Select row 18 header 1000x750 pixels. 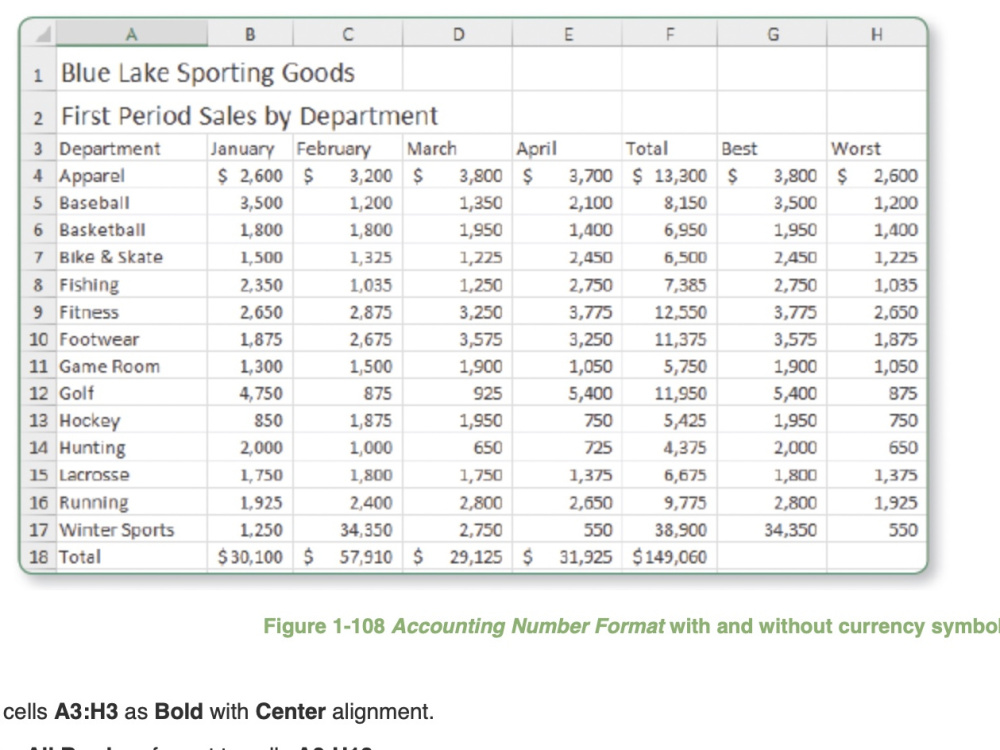[38, 557]
